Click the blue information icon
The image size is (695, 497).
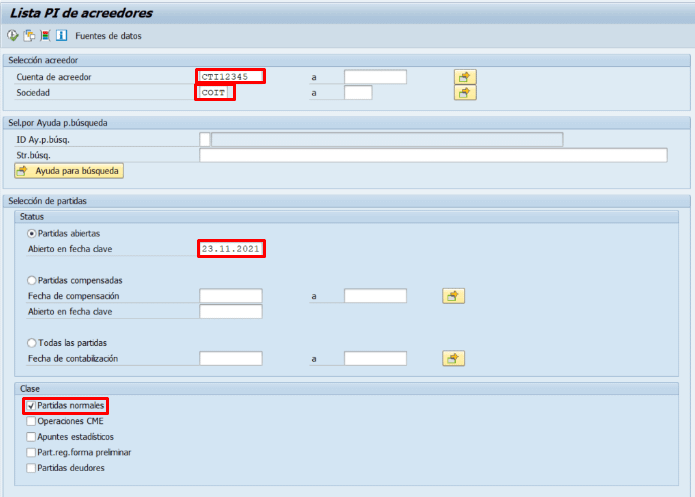(61, 36)
